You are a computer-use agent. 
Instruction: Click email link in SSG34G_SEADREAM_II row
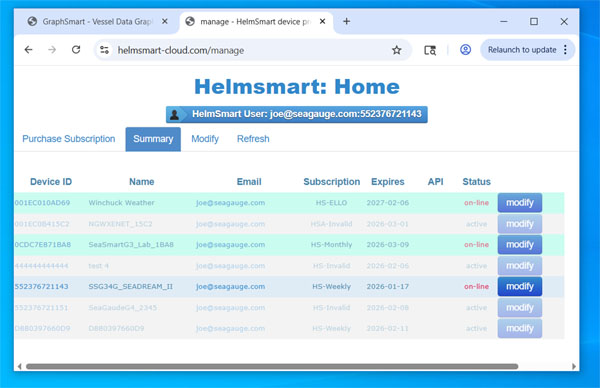(230, 287)
